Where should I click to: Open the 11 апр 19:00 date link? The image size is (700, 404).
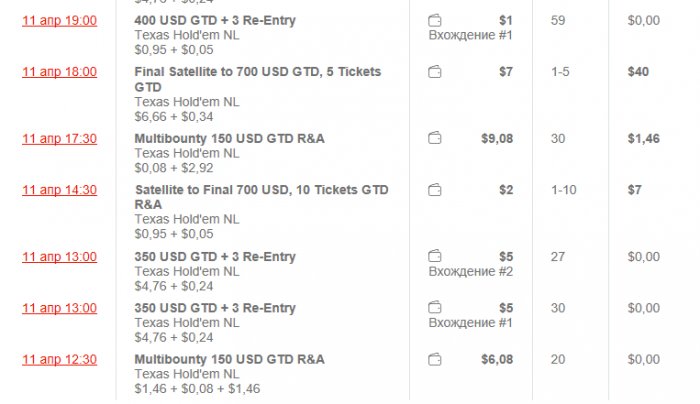pyautogui.click(x=59, y=21)
